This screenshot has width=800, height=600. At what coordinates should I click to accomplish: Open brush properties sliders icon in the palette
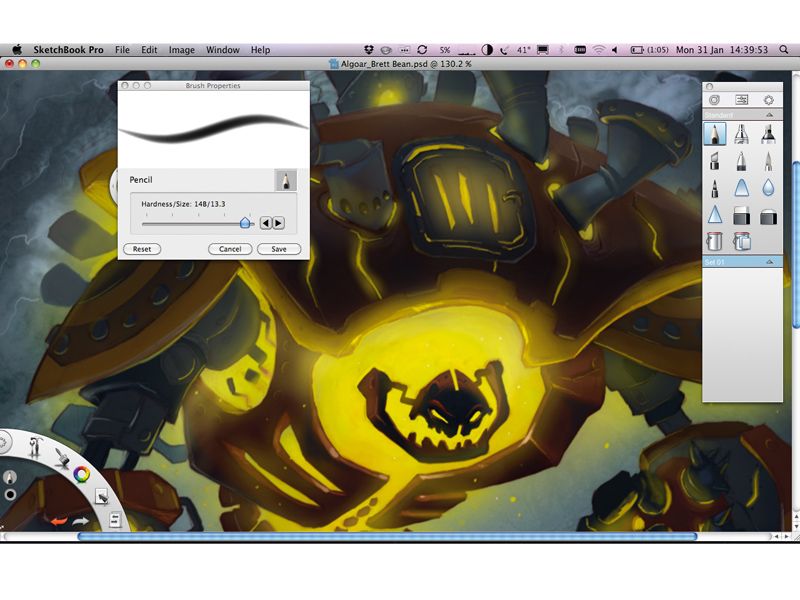pos(741,100)
